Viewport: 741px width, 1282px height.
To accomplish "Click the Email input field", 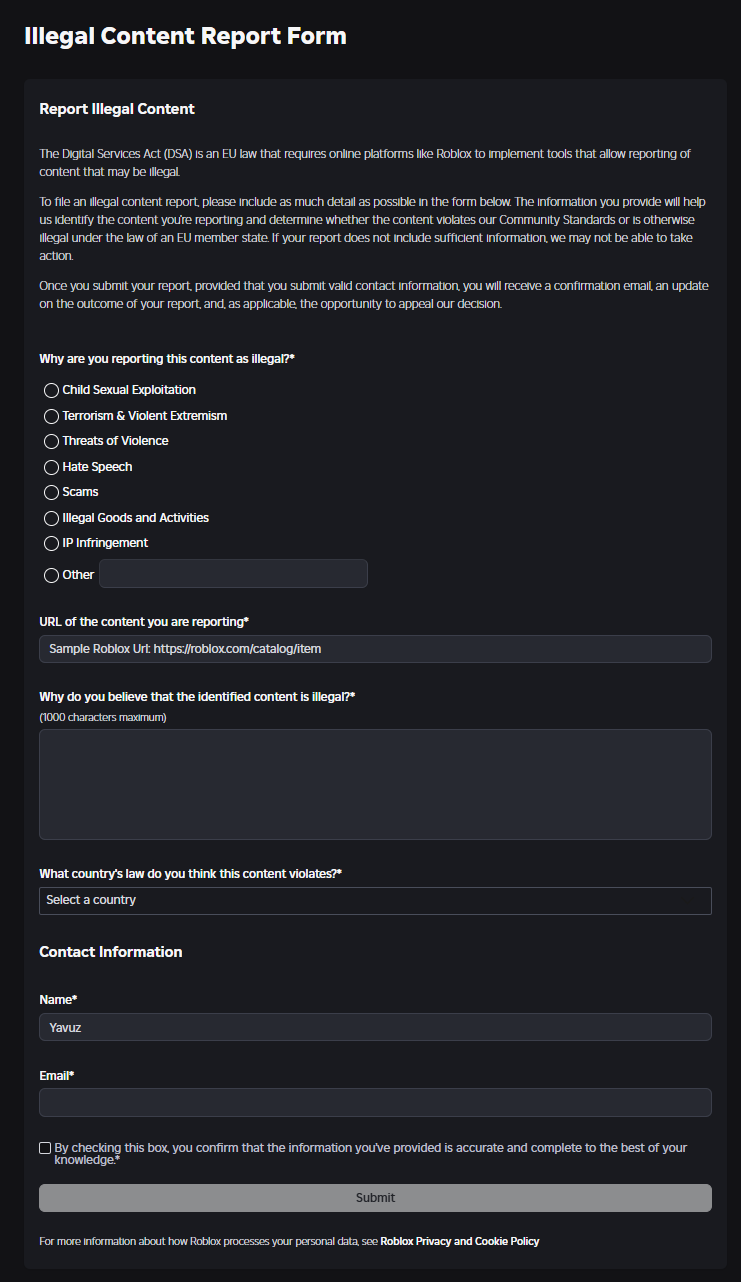I will tap(375, 1102).
